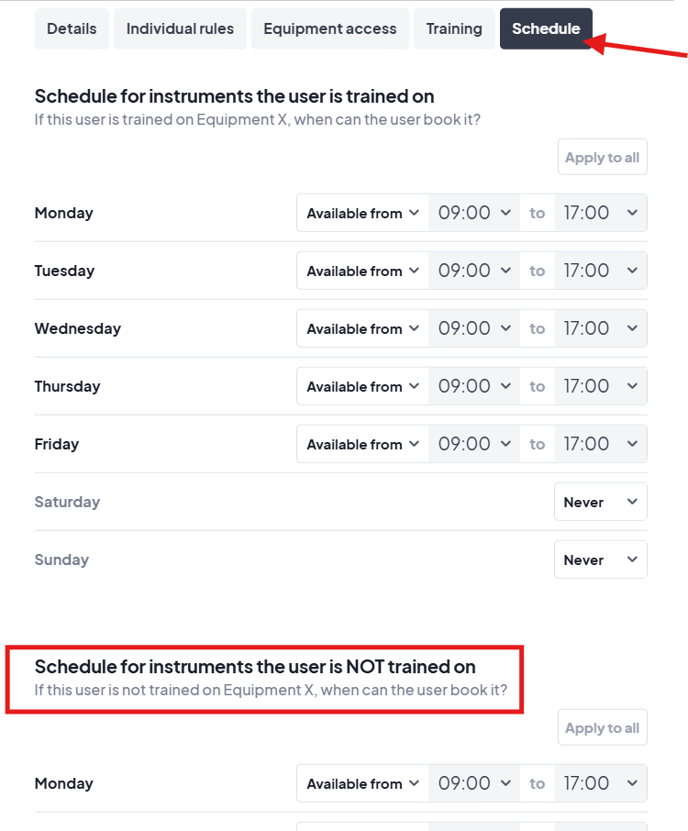
Task: Open Tuesday's Available from dropdown
Action: [x=362, y=271]
